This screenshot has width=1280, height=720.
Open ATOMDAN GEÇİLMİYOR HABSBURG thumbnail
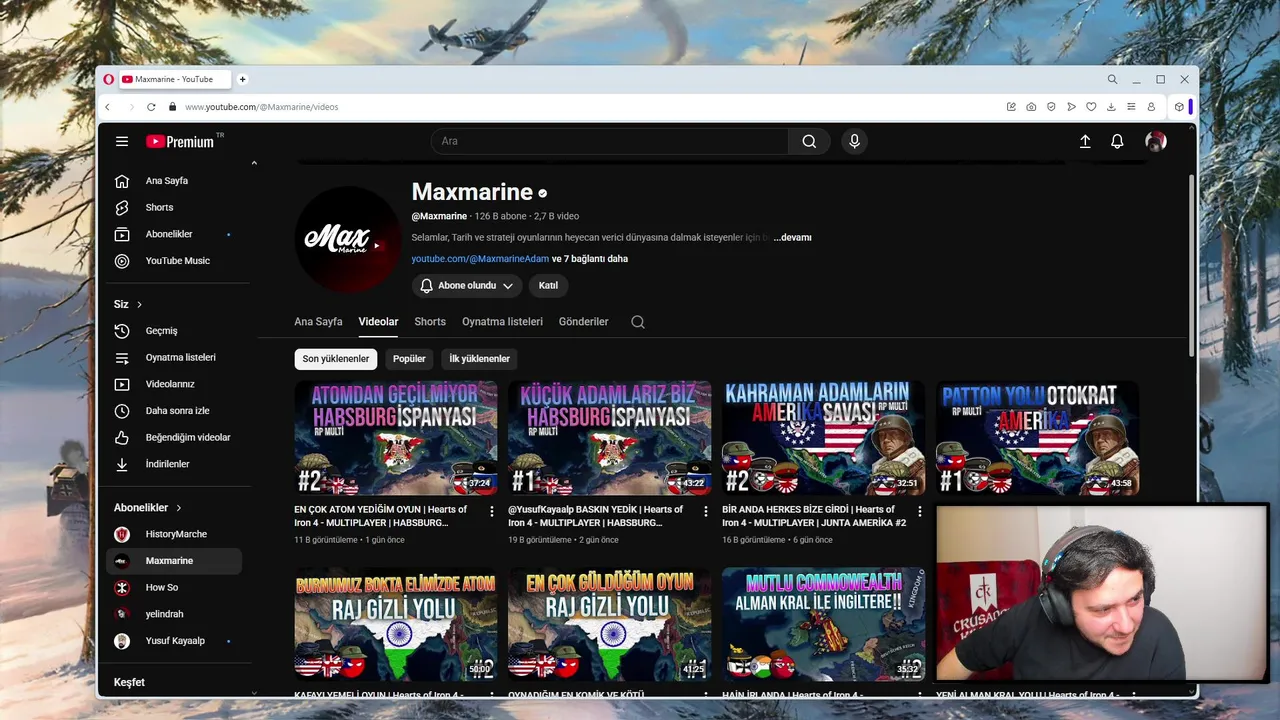(x=395, y=438)
